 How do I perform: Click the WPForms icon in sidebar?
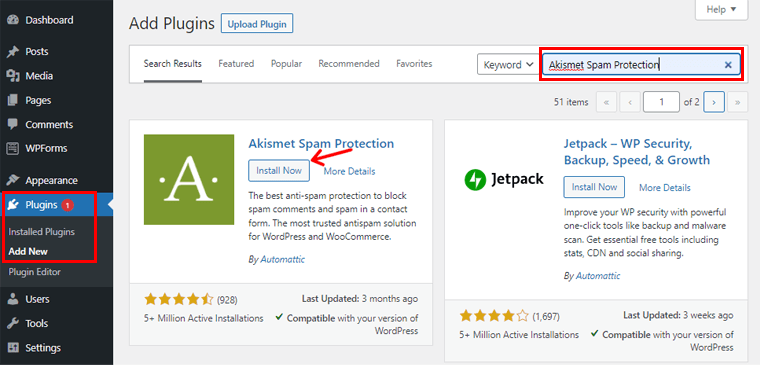click(x=13, y=148)
